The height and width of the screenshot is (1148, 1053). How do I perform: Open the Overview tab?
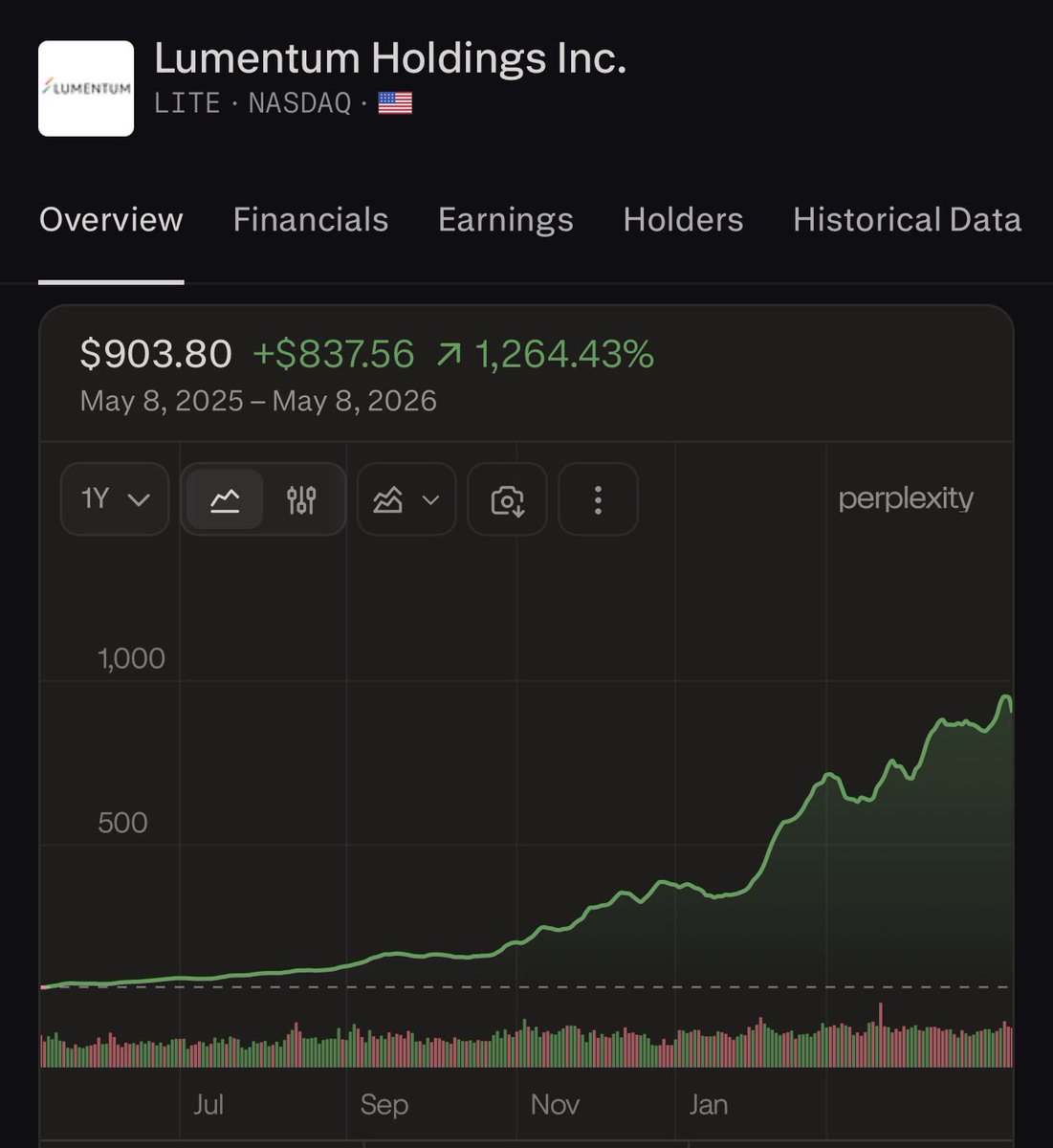111,220
